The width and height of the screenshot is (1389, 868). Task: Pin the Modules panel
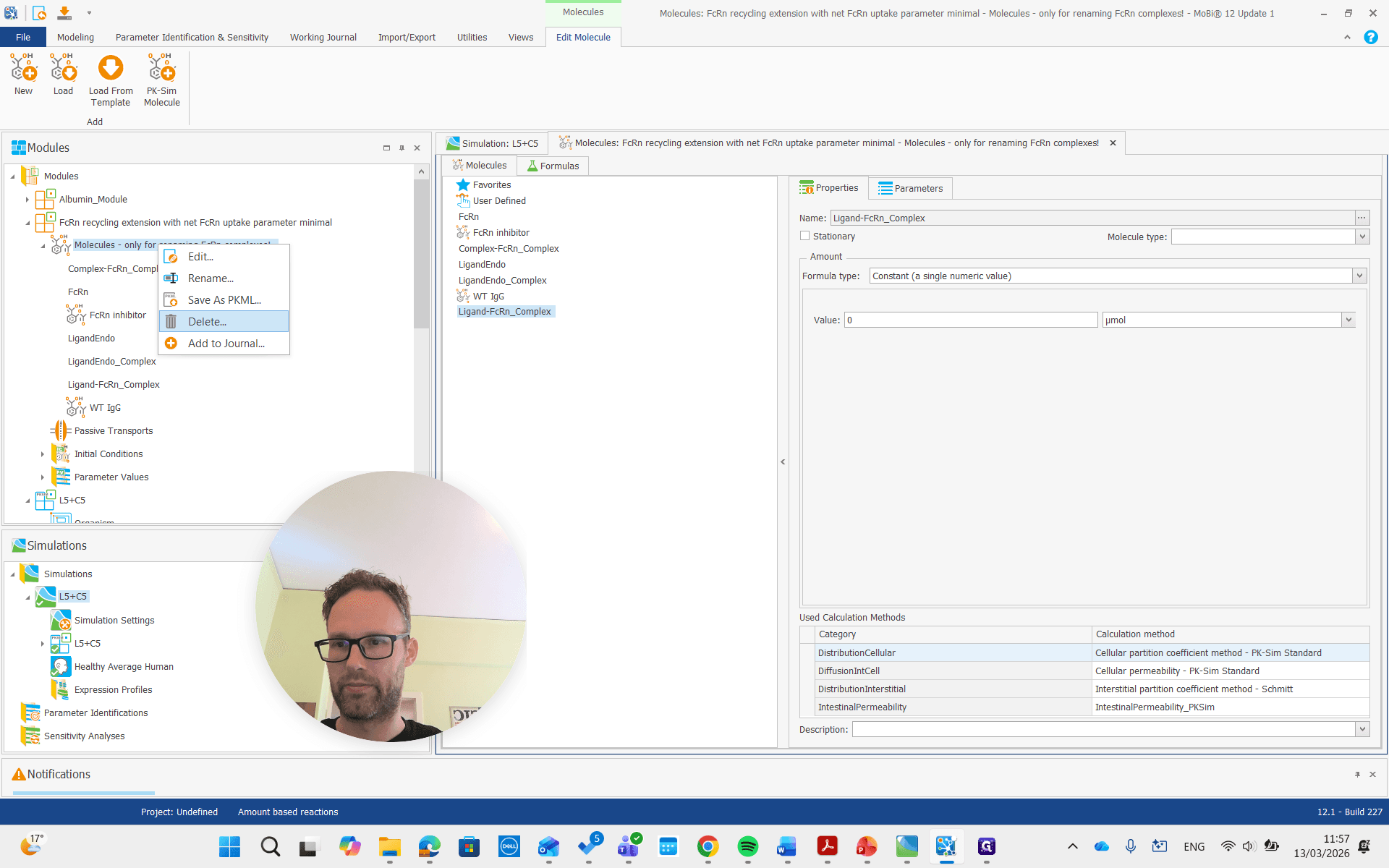click(x=402, y=148)
